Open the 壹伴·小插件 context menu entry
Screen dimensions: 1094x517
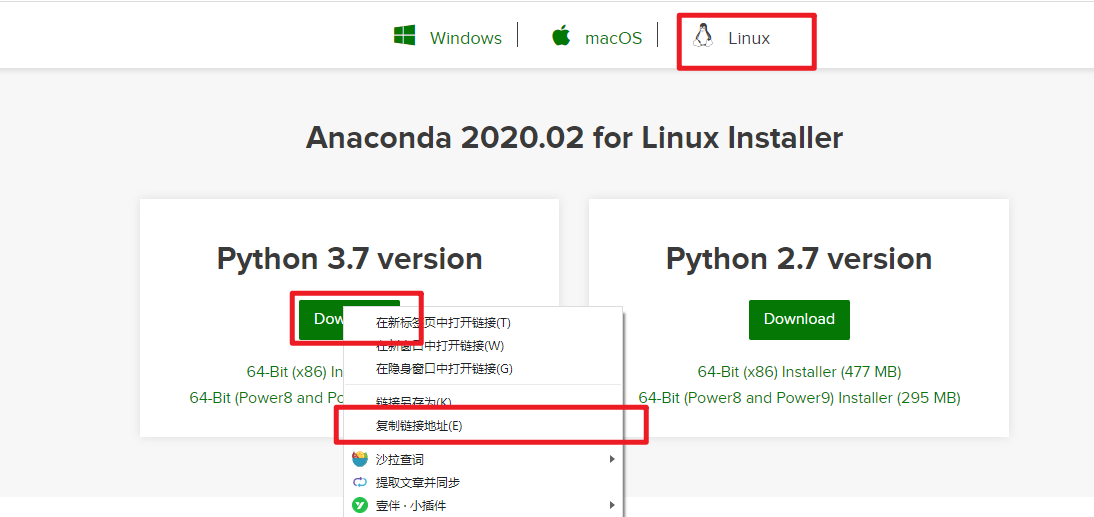point(482,505)
